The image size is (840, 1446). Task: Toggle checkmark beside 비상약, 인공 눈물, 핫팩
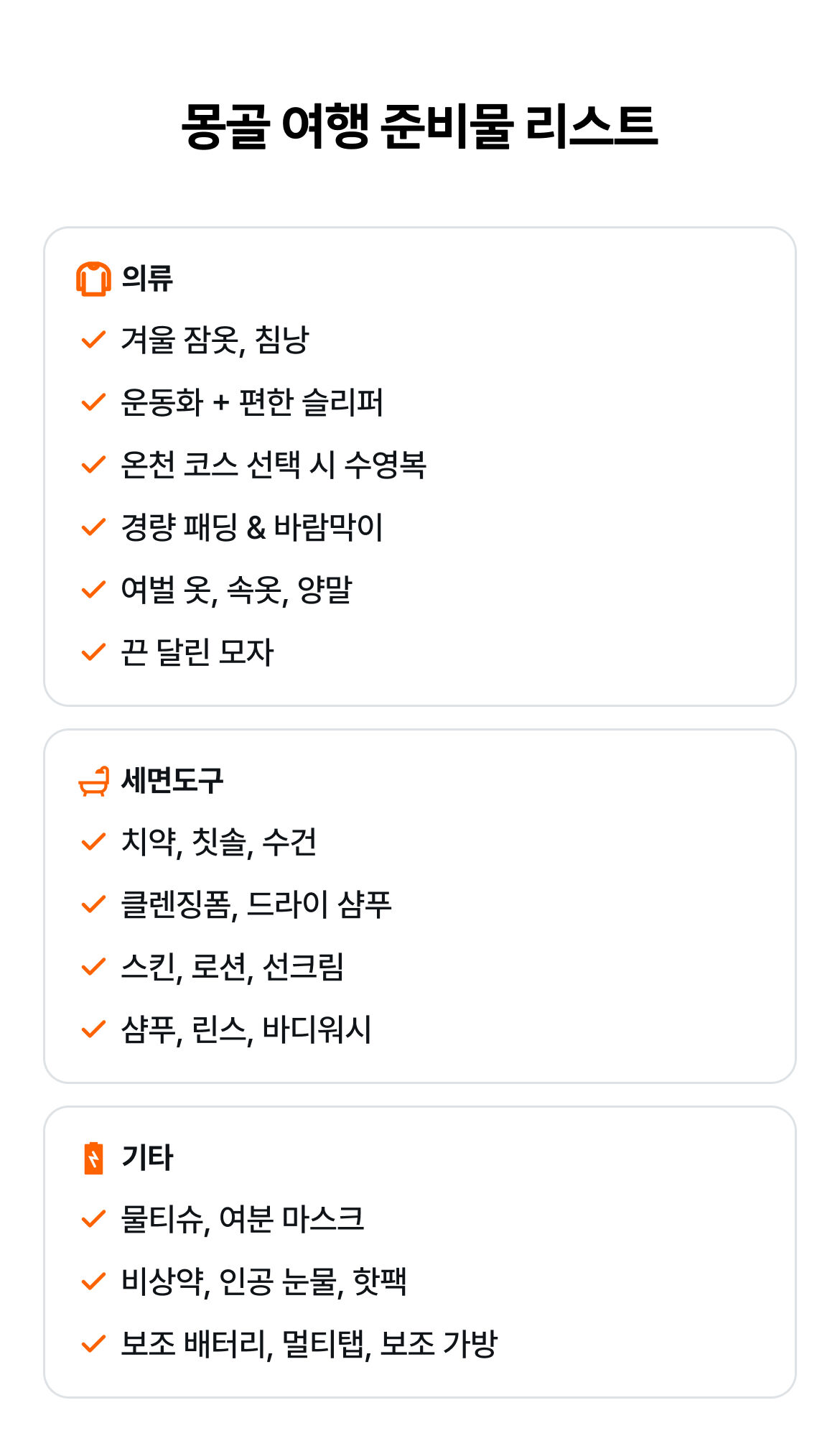tap(93, 1282)
